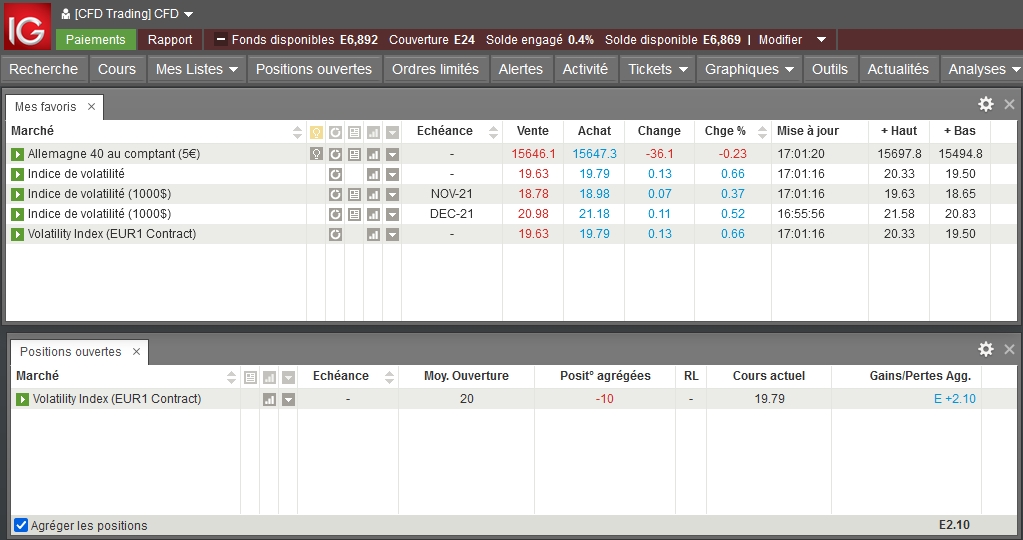1023x540 pixels.
Task: Open account selector CFD Trading dropdown
Action: pos(127,14)
